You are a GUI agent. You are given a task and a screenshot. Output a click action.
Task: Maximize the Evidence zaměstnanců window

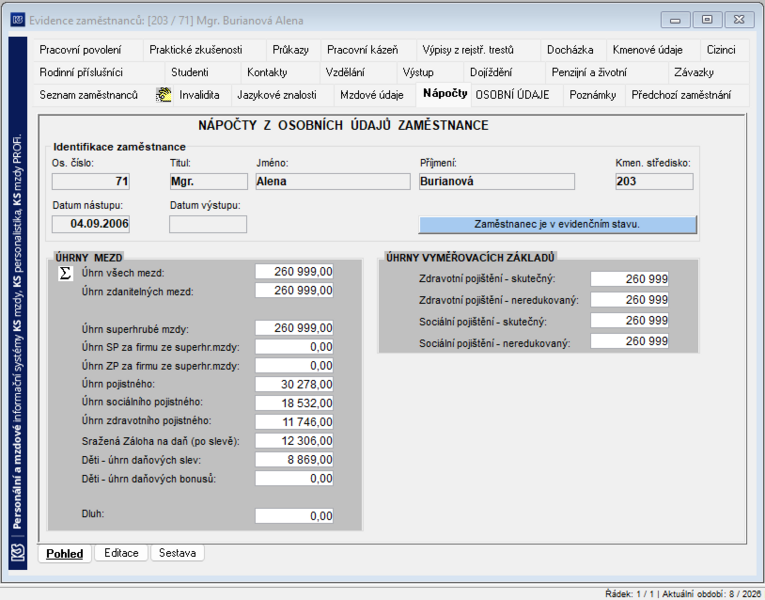(x=707, y=20)
